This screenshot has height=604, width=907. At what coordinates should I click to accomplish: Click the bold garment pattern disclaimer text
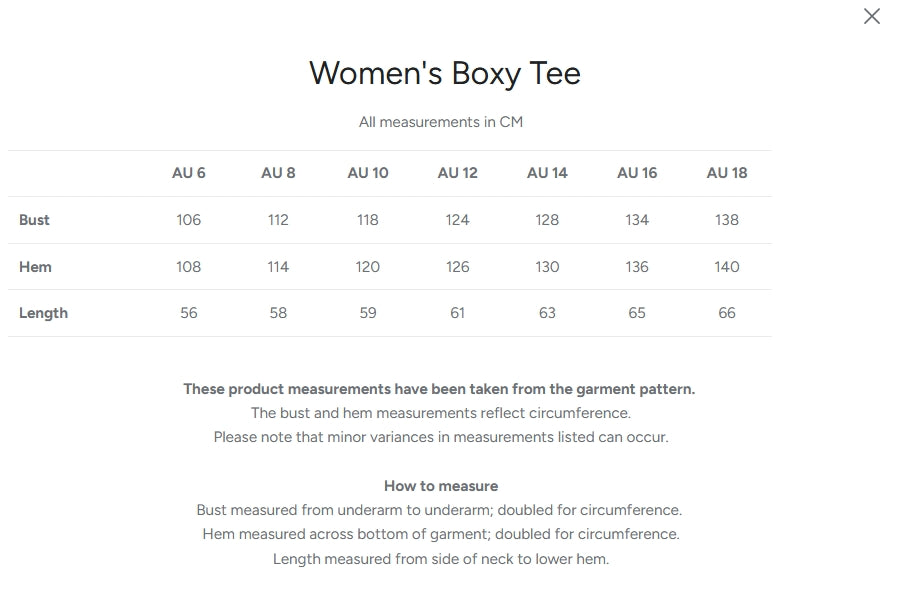tap(439, 389)
